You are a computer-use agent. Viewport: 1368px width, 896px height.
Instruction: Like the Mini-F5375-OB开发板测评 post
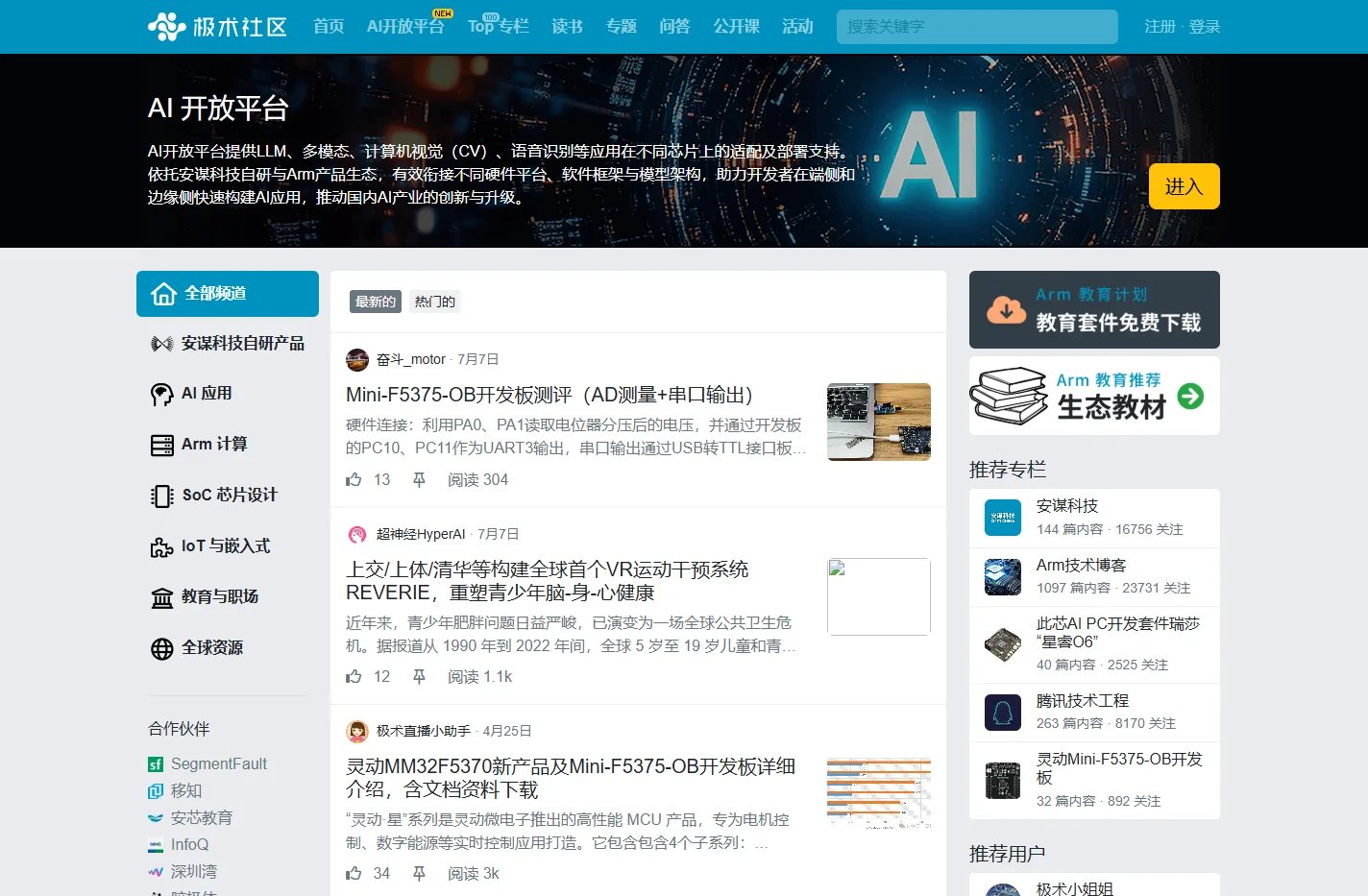click(x=354, y=479)
